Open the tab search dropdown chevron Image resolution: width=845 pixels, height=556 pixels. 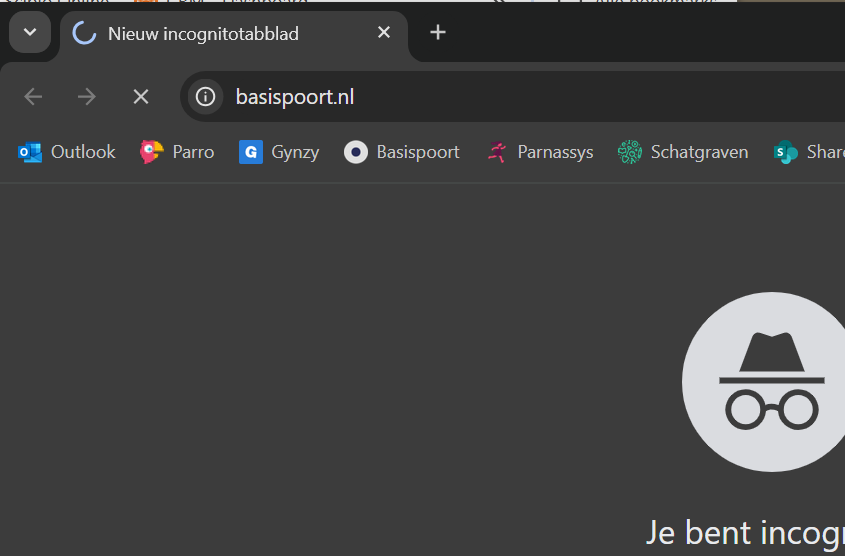[30, 32]
